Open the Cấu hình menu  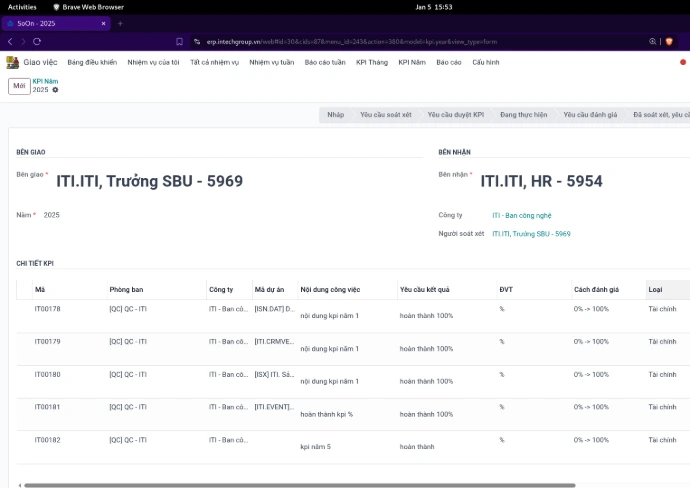point(486,62)
